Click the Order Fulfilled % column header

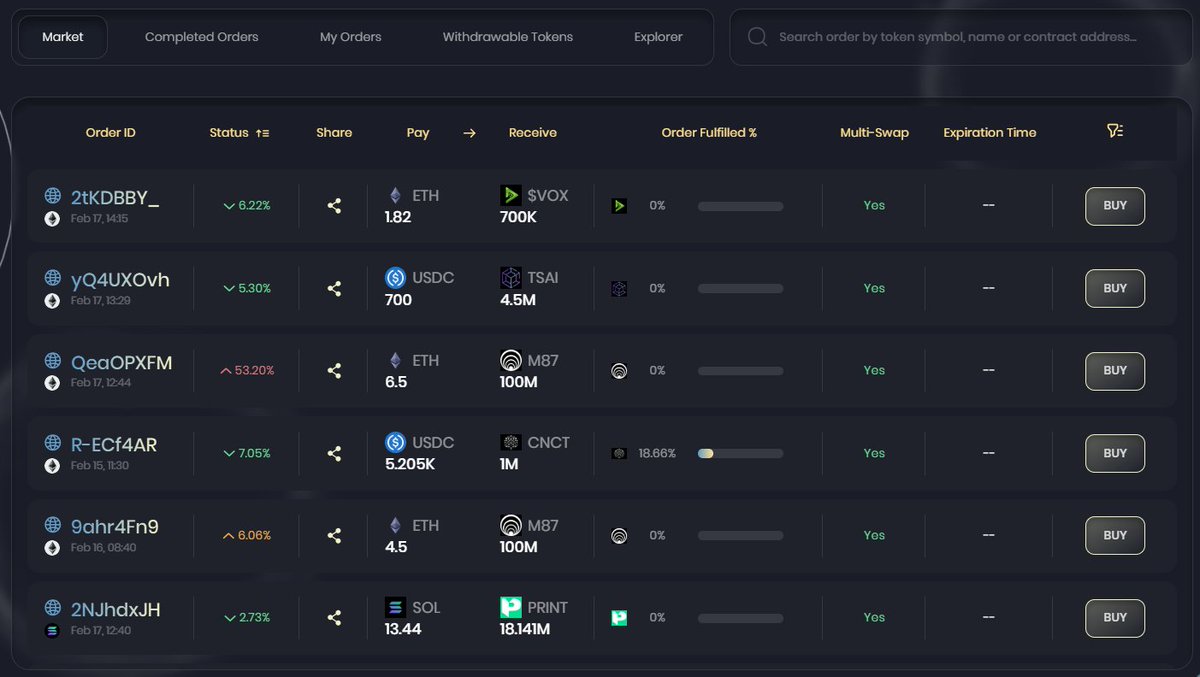tap(709, 132)
